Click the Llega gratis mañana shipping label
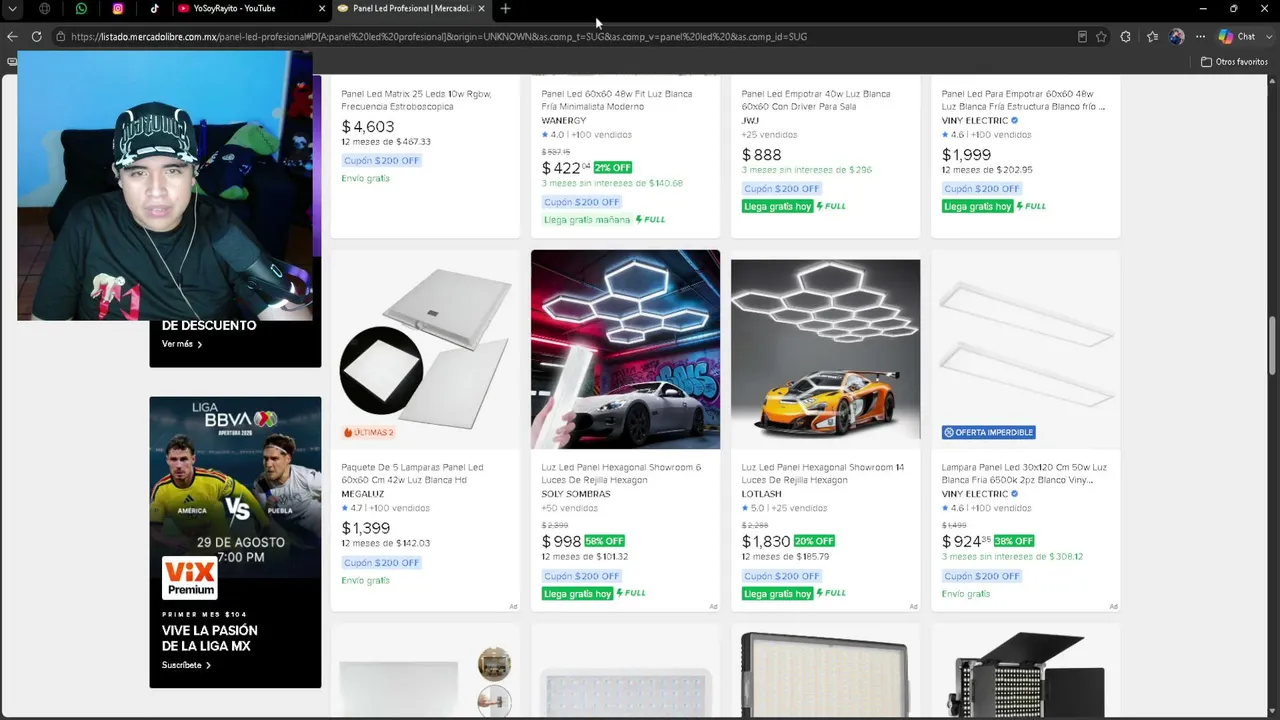Image resolution: width=1280 pixels, height=720 pixels. click(x=587, y=220)
